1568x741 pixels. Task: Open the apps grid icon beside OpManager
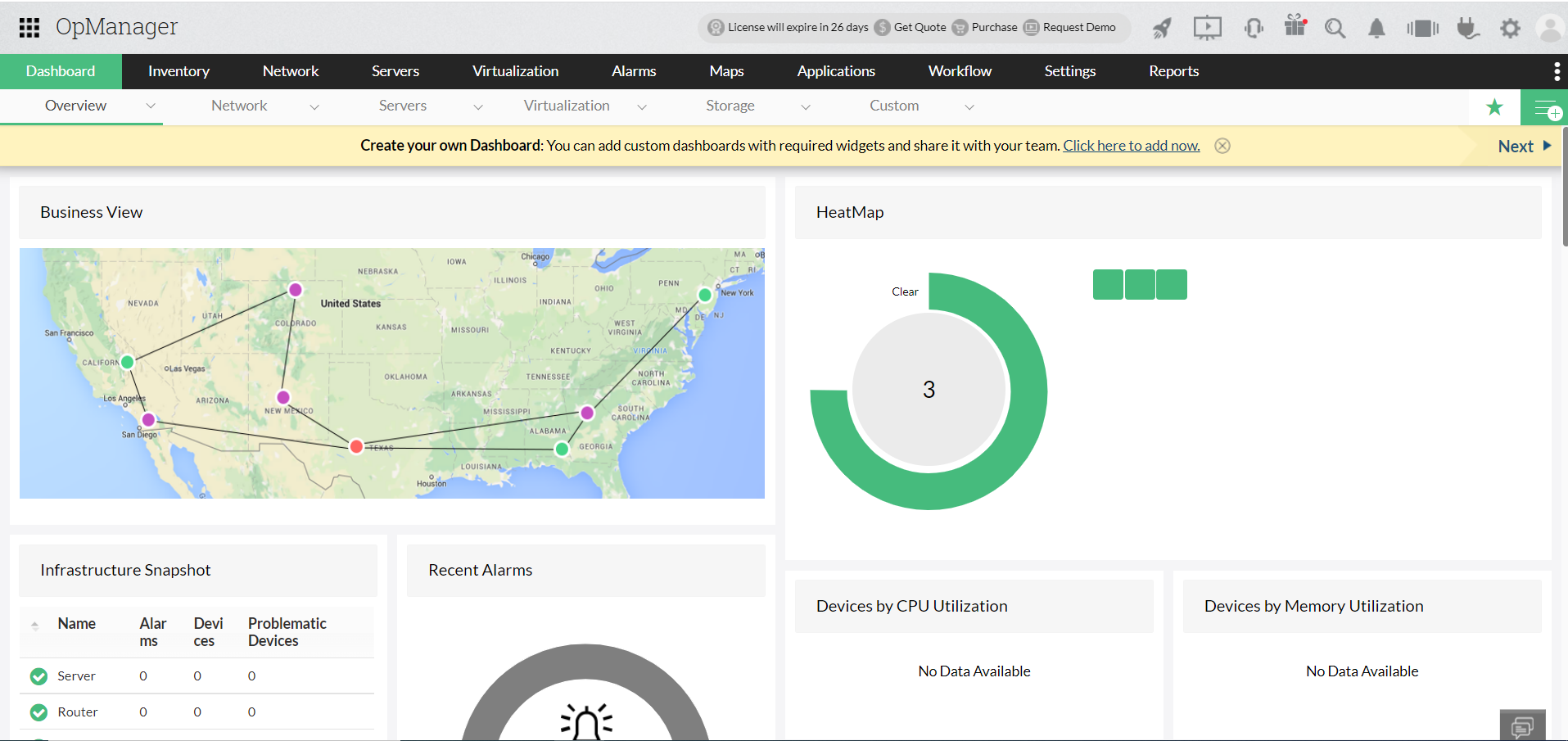click(29, 28)
